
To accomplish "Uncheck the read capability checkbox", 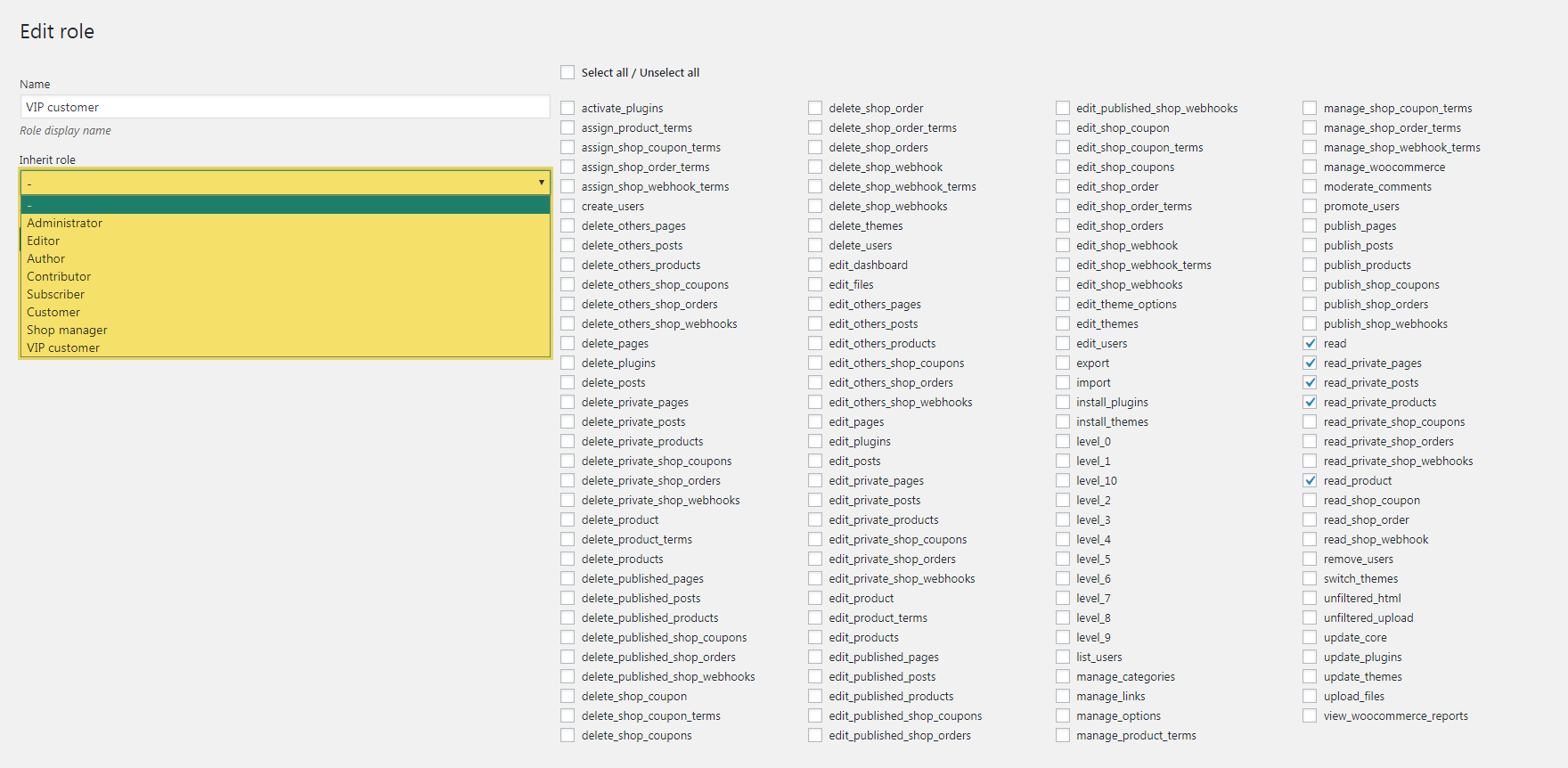I will tap(1310, 343).
